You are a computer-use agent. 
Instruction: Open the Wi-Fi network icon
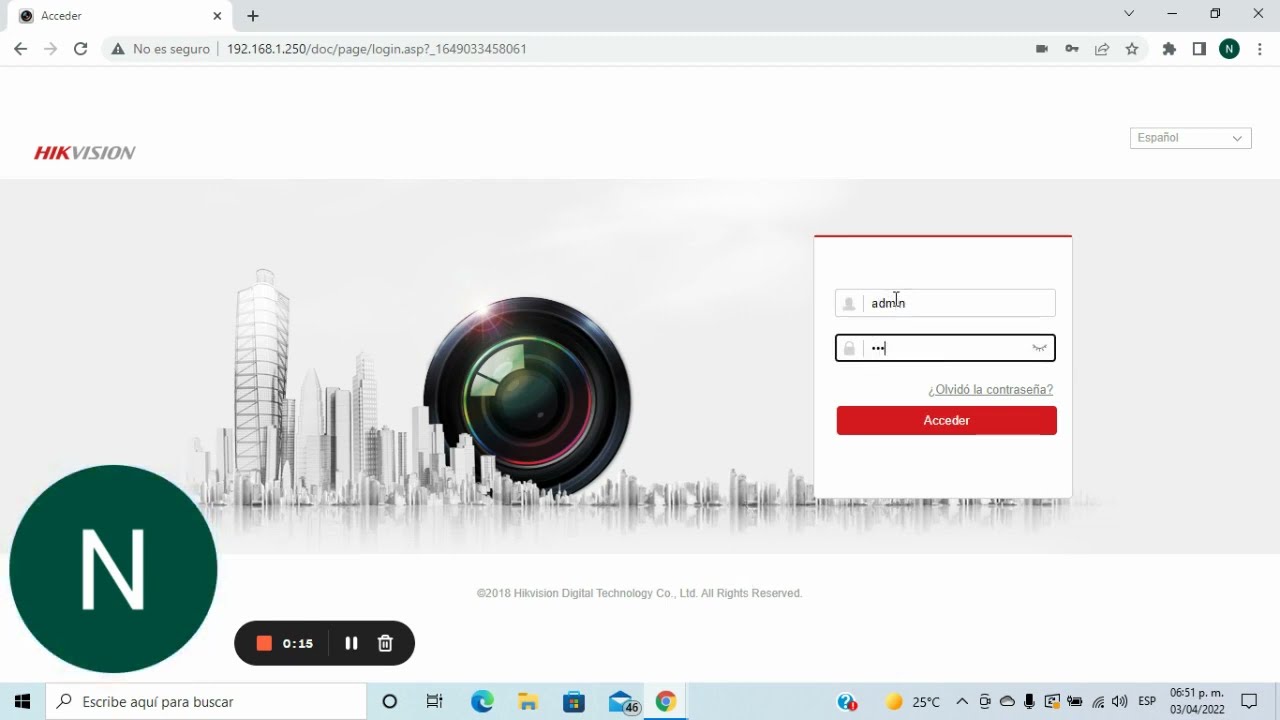1098,702
